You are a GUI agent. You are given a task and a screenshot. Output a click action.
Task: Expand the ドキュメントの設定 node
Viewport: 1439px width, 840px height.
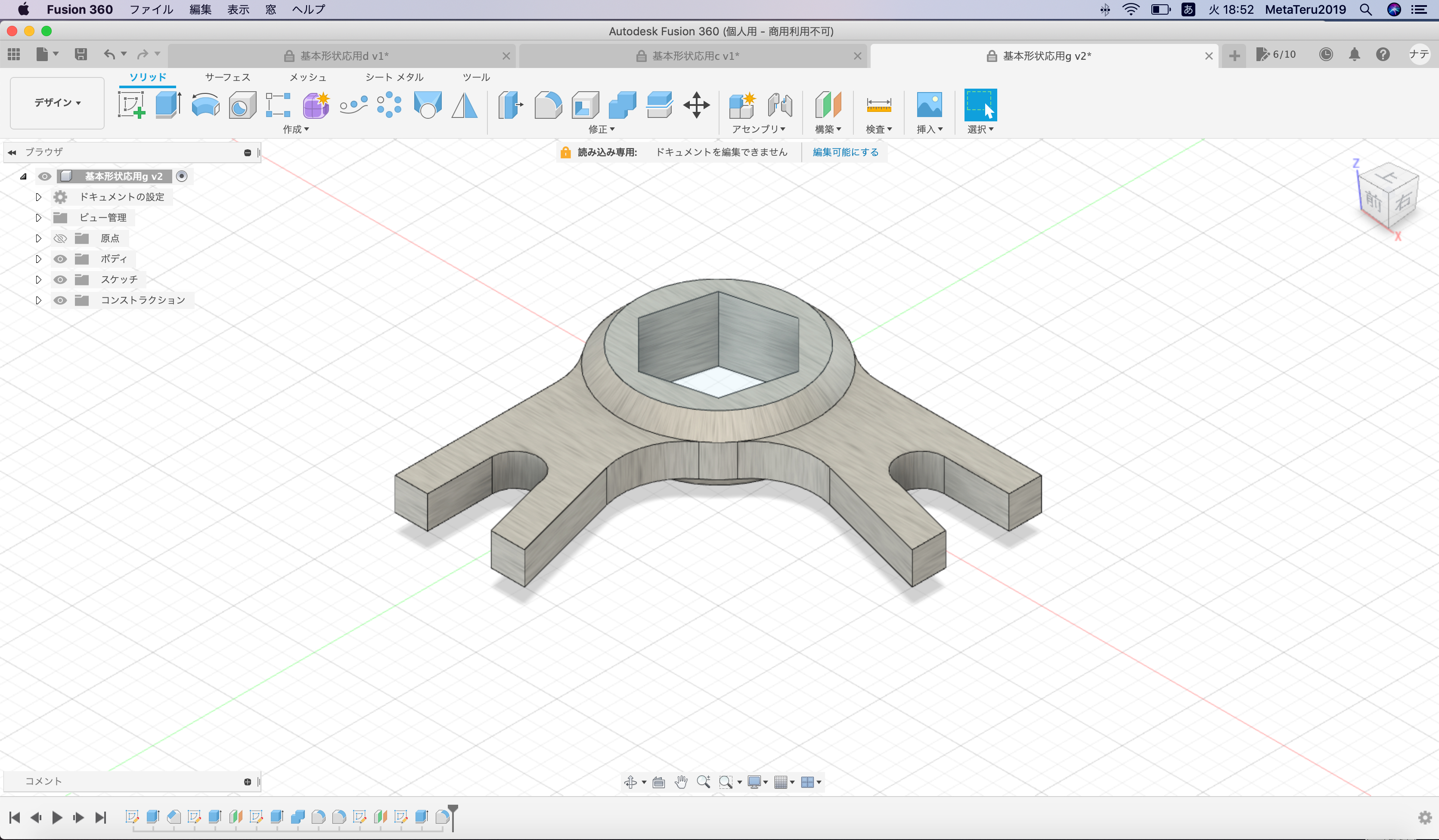pos(38,197)
